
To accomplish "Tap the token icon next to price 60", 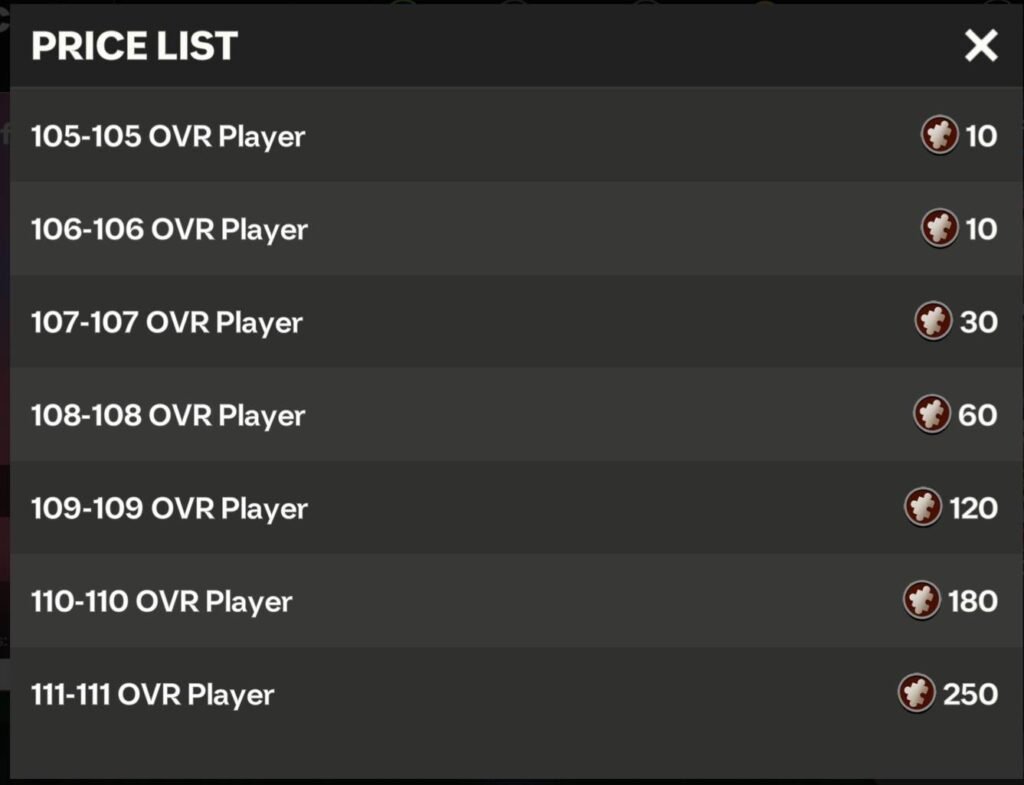I will coord(932,415).
